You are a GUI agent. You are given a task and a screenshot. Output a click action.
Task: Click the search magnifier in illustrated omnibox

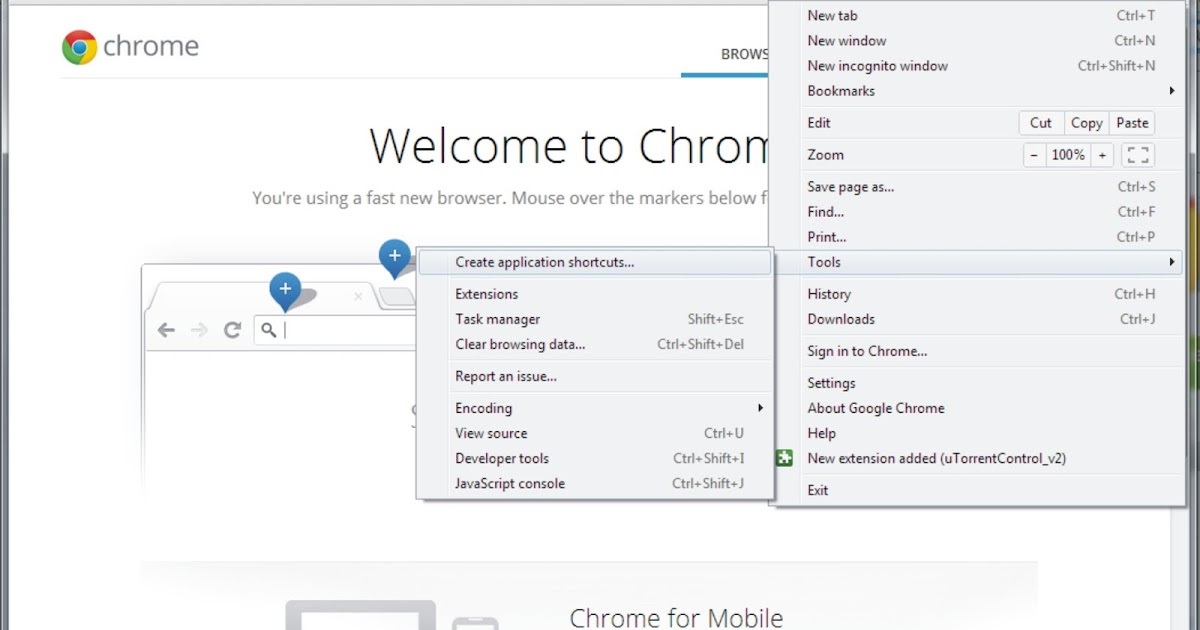point(268,330)
